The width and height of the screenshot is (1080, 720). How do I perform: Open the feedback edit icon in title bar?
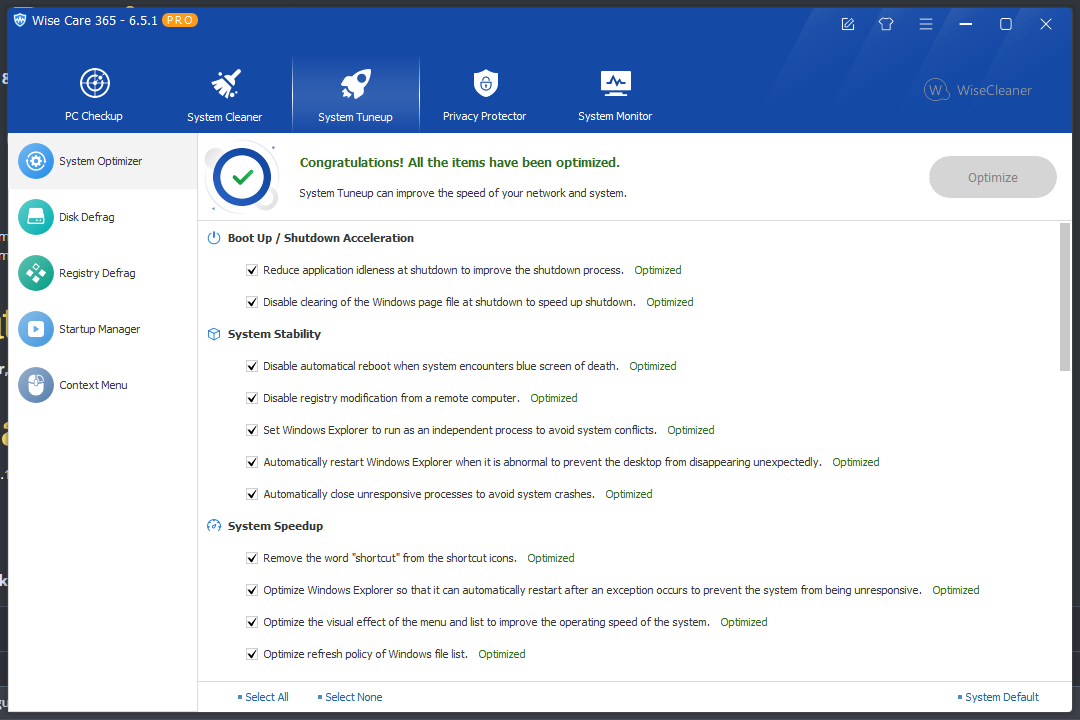848,24
